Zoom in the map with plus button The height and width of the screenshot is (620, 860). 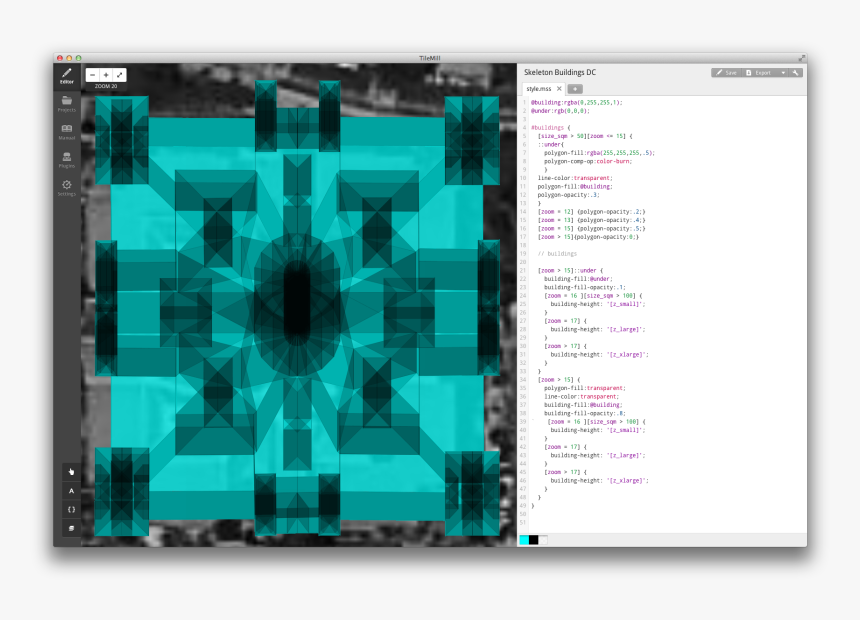point(106,75)
